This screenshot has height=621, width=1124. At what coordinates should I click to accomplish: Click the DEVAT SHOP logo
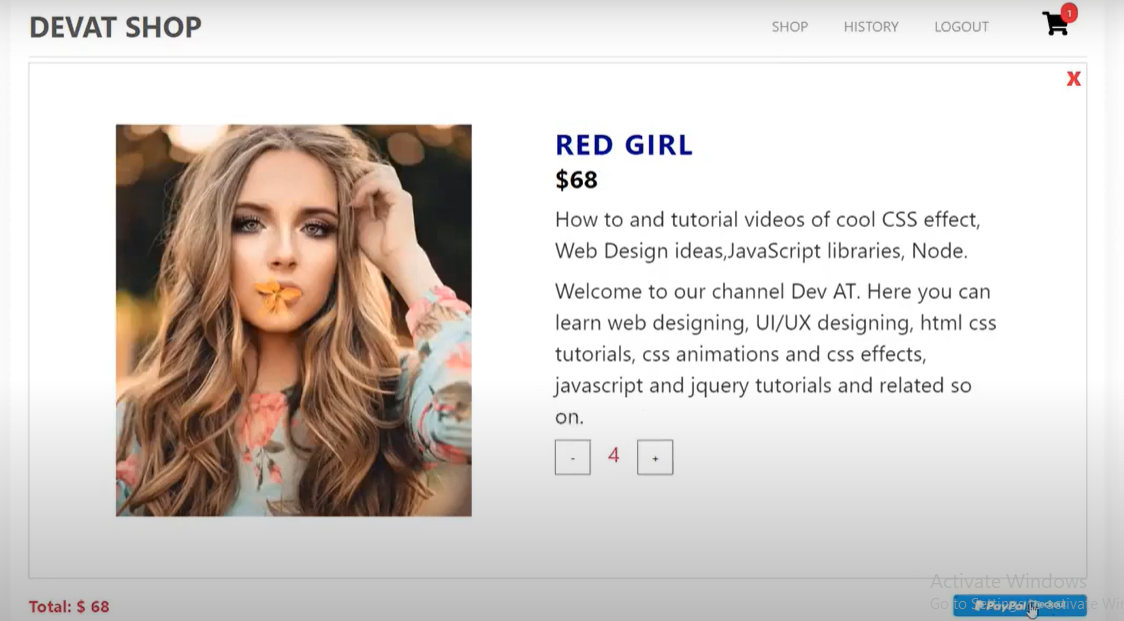coord(115,27)
